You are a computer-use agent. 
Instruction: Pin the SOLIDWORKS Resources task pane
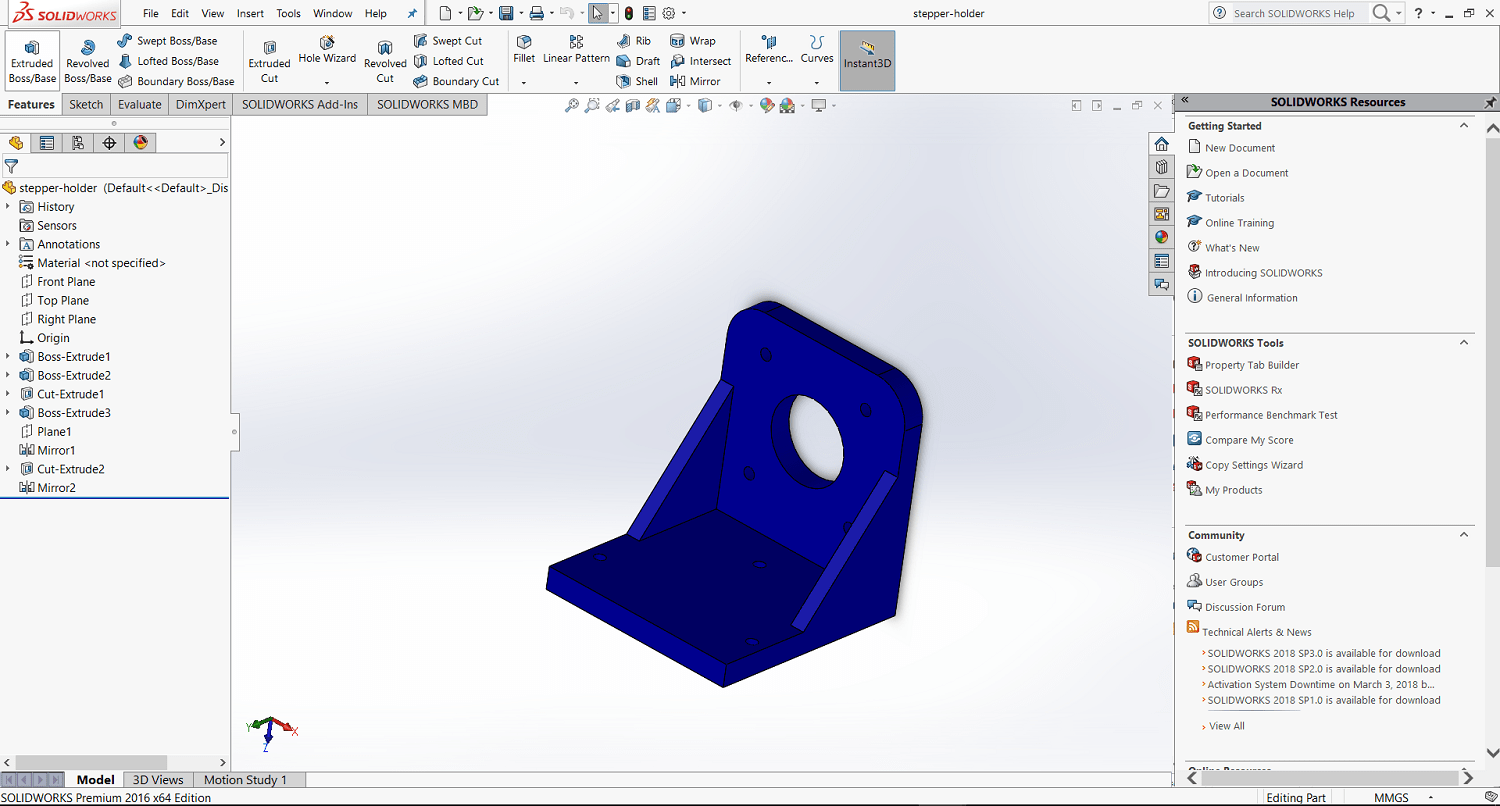click(x=1490, y=102)
